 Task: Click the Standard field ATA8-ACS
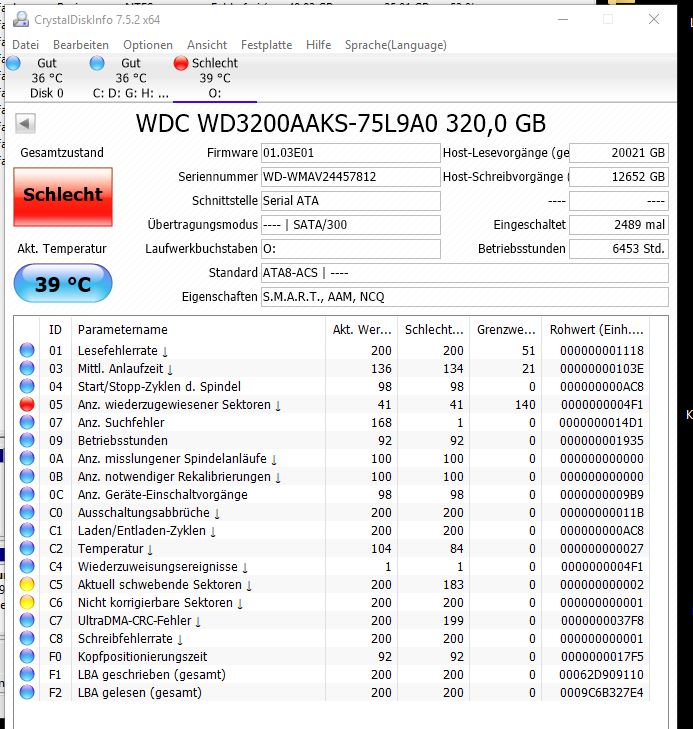click(x=465, y=273)
